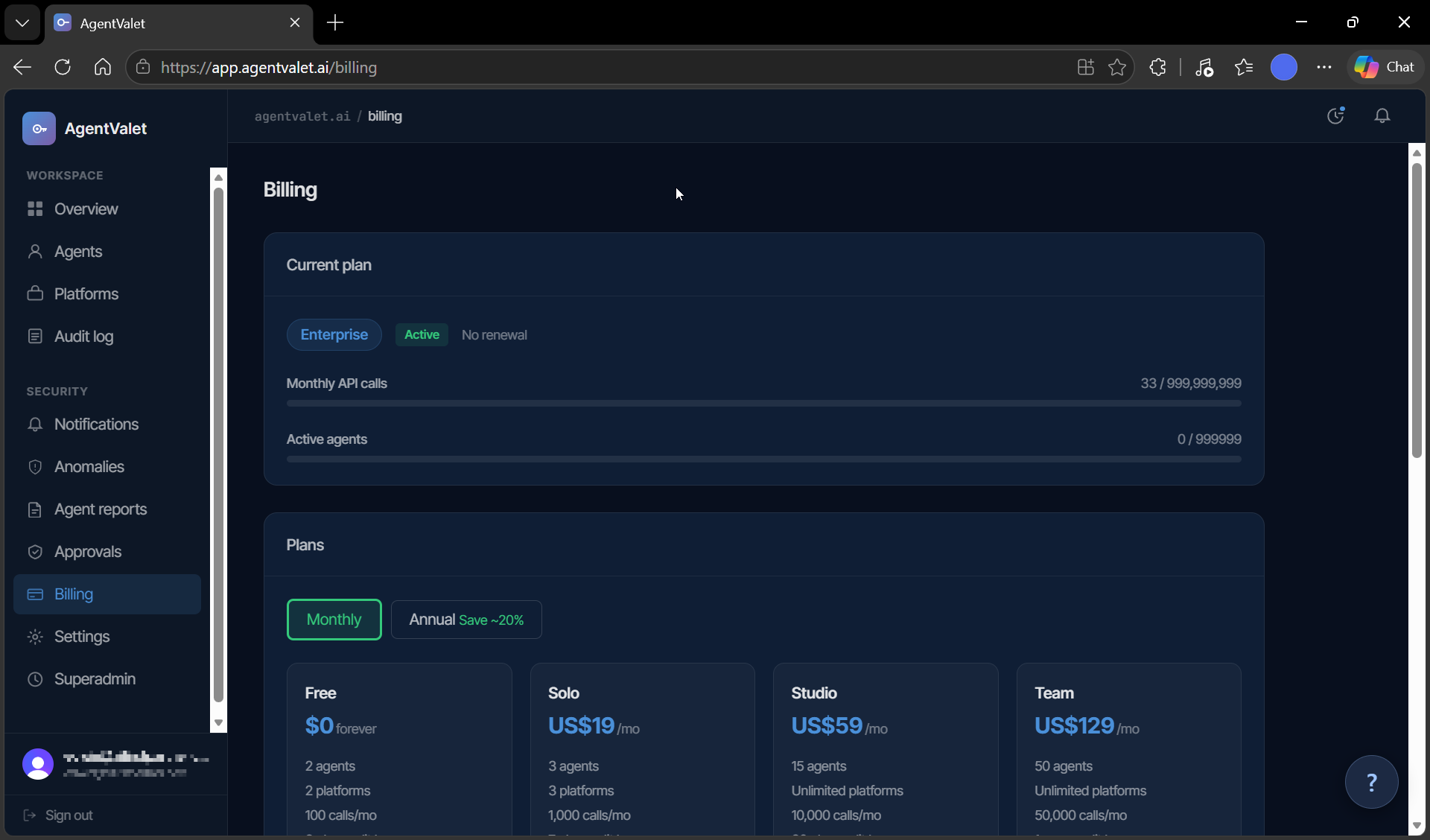This screenshot has width=1430, height=840.
Task: Reload the page with the refresh icon
Action: (x=63, y=68)
